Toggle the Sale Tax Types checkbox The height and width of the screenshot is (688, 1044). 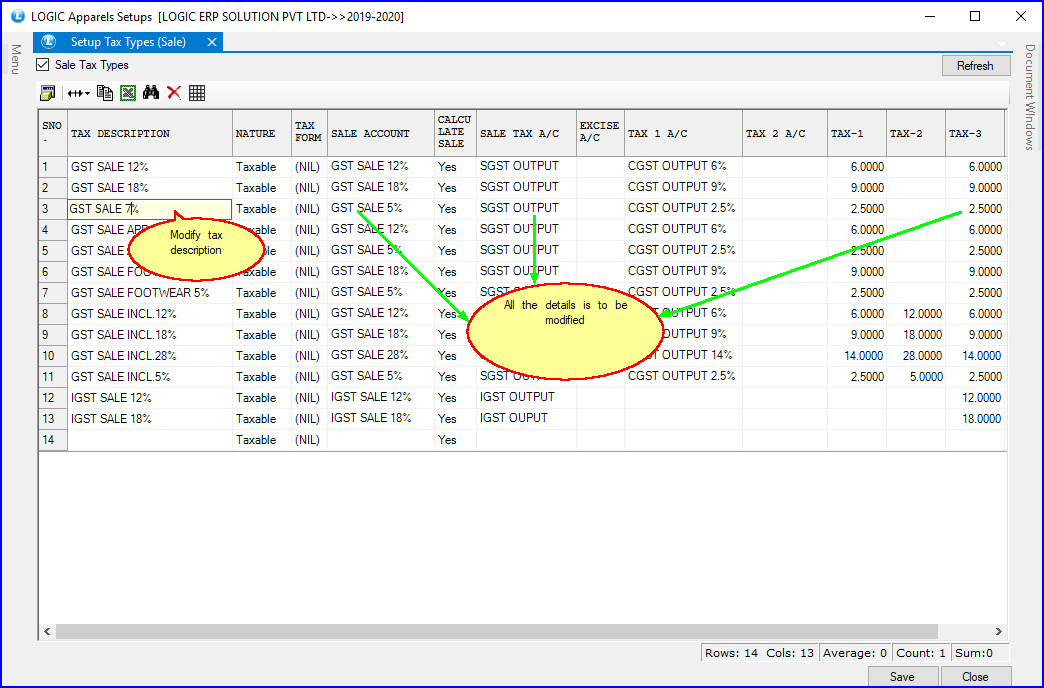click(43, 65)
